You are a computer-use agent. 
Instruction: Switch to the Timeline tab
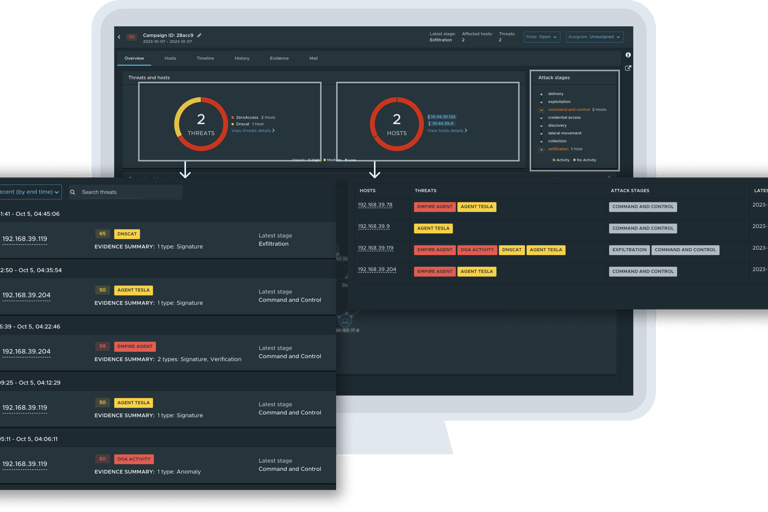pyautogui.click(x=205, y=58)
